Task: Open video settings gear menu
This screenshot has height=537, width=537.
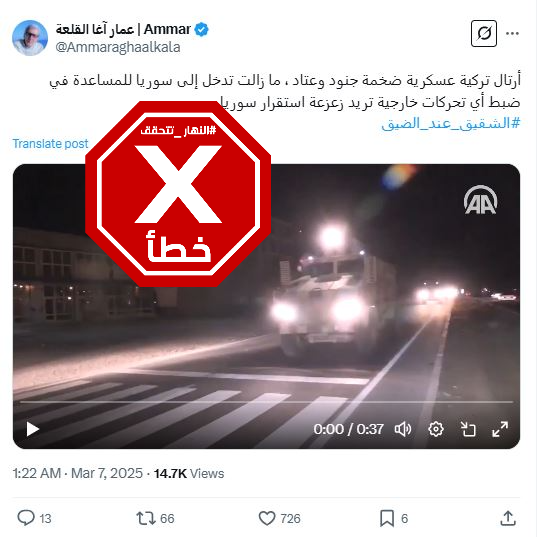Action: coord(436,429)
